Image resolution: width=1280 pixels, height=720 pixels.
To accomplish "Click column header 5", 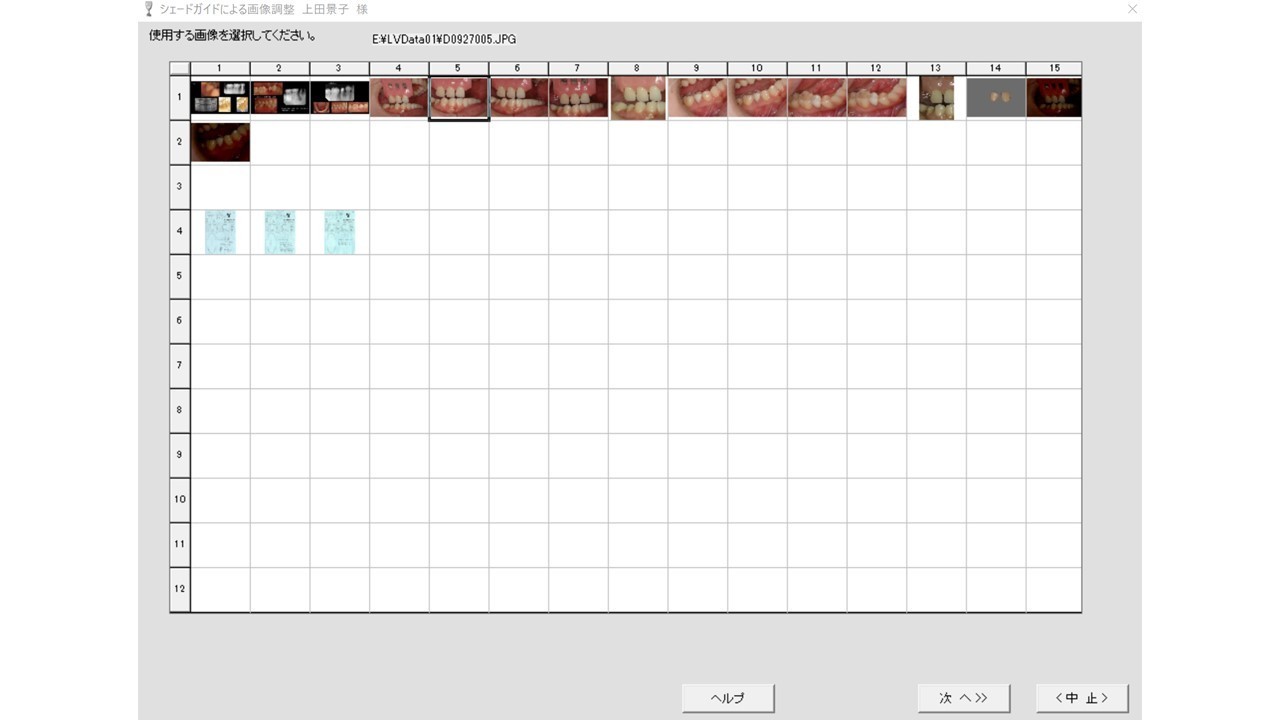I will pos(459,68).
